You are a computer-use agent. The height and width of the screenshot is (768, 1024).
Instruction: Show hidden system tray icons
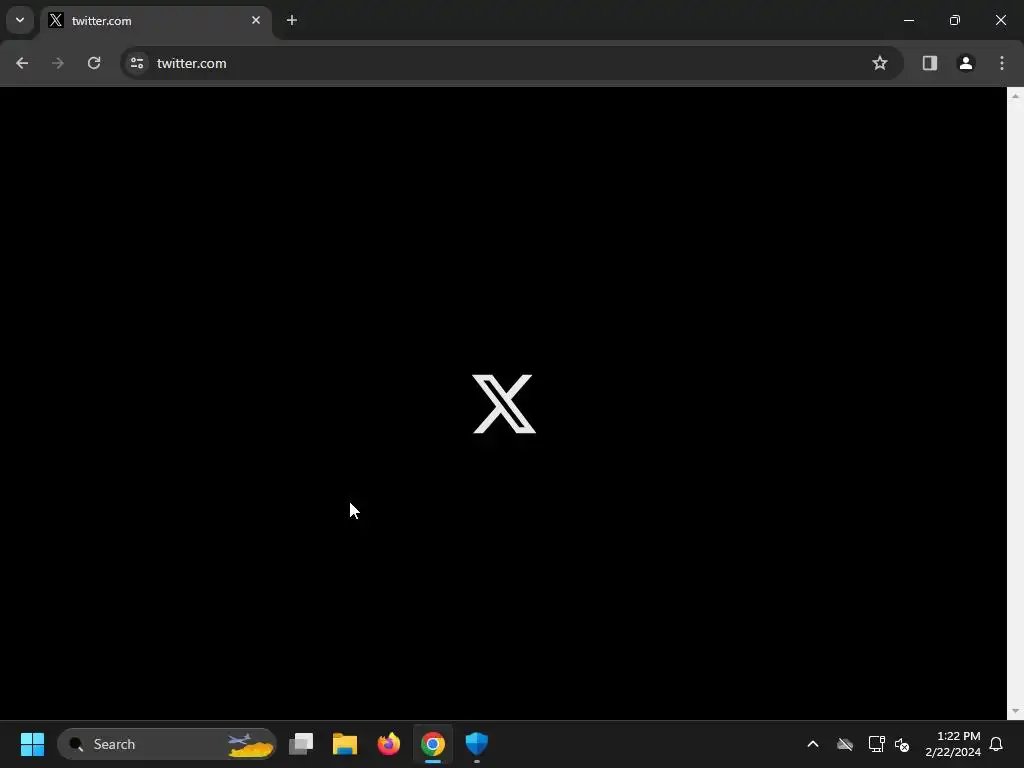click(813, 744)
